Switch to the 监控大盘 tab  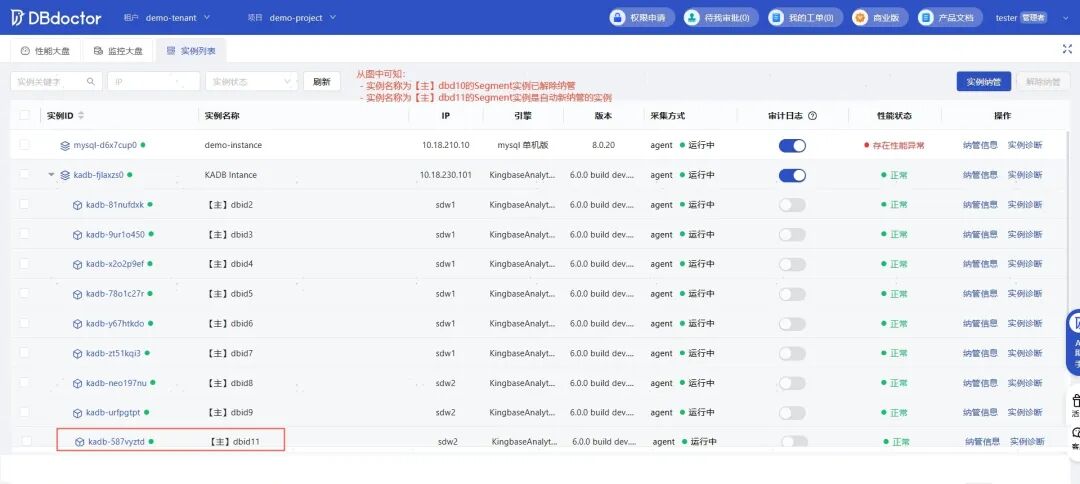point(118,51)
